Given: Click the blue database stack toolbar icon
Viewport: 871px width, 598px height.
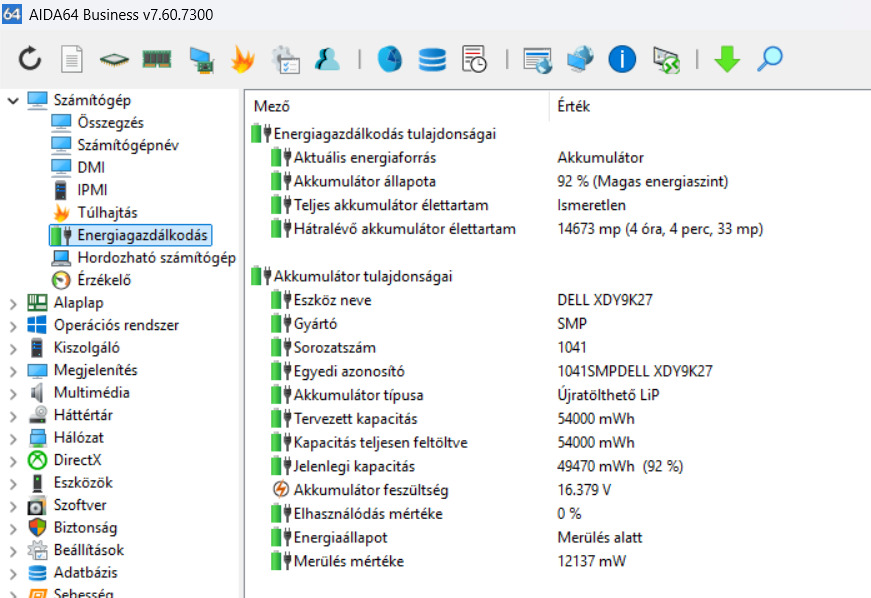Looking at the screenshot, I should [432, 59].
